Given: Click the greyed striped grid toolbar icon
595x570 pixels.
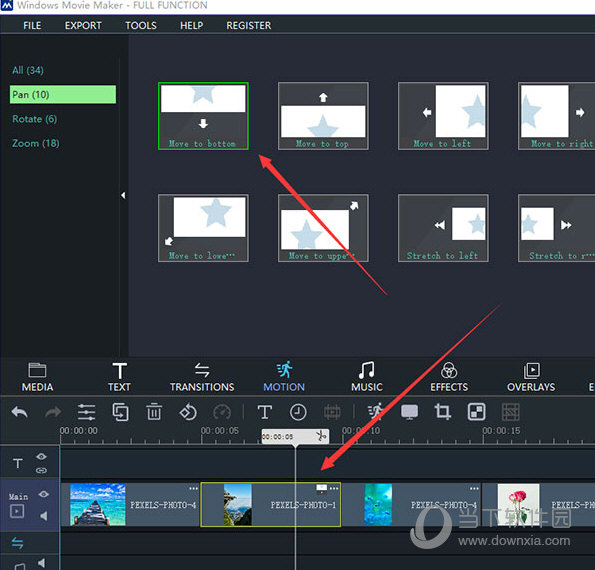Looking at the screenshot, I should point(510,412).
